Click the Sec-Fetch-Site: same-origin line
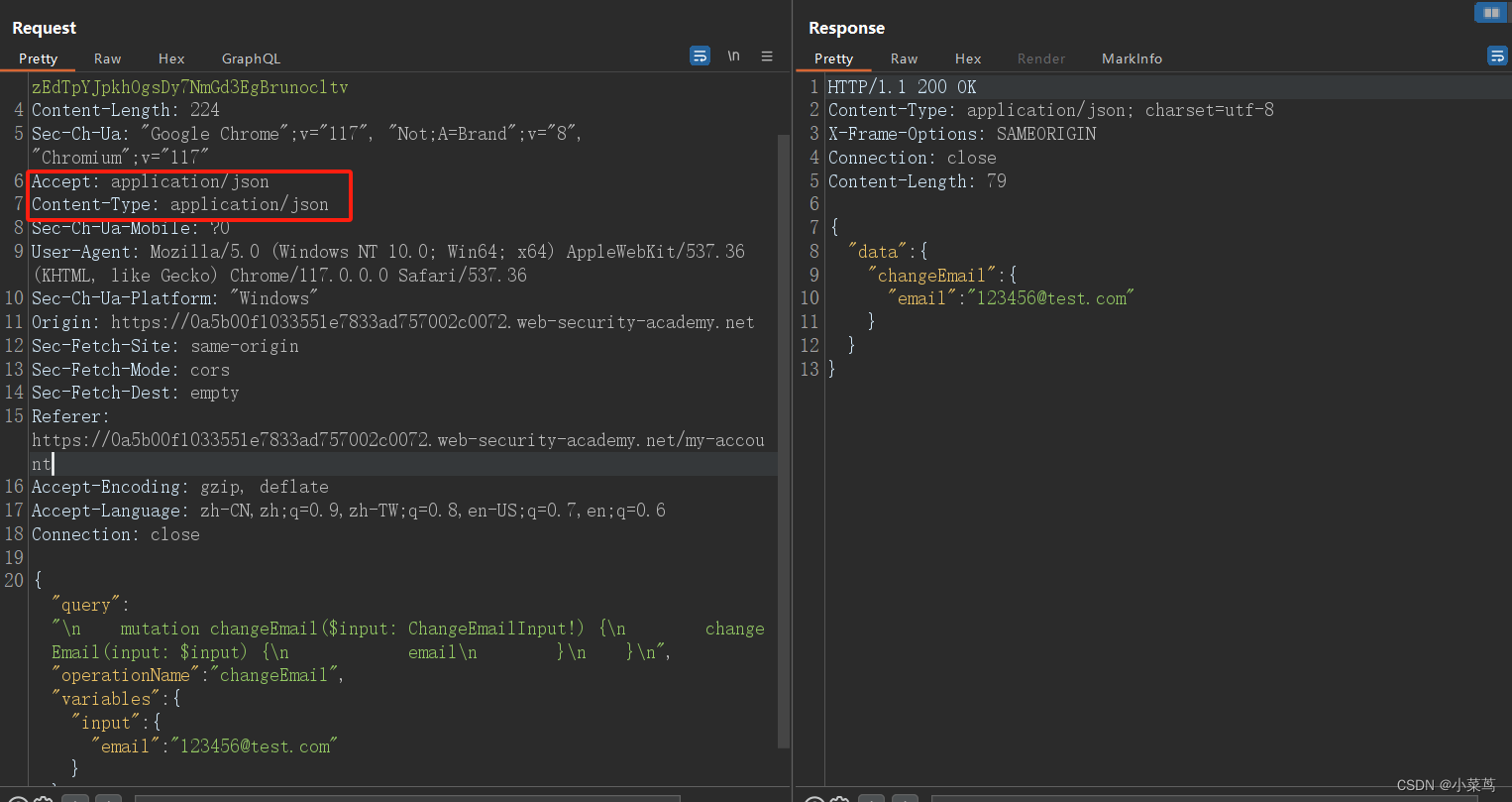 point(165,346)
